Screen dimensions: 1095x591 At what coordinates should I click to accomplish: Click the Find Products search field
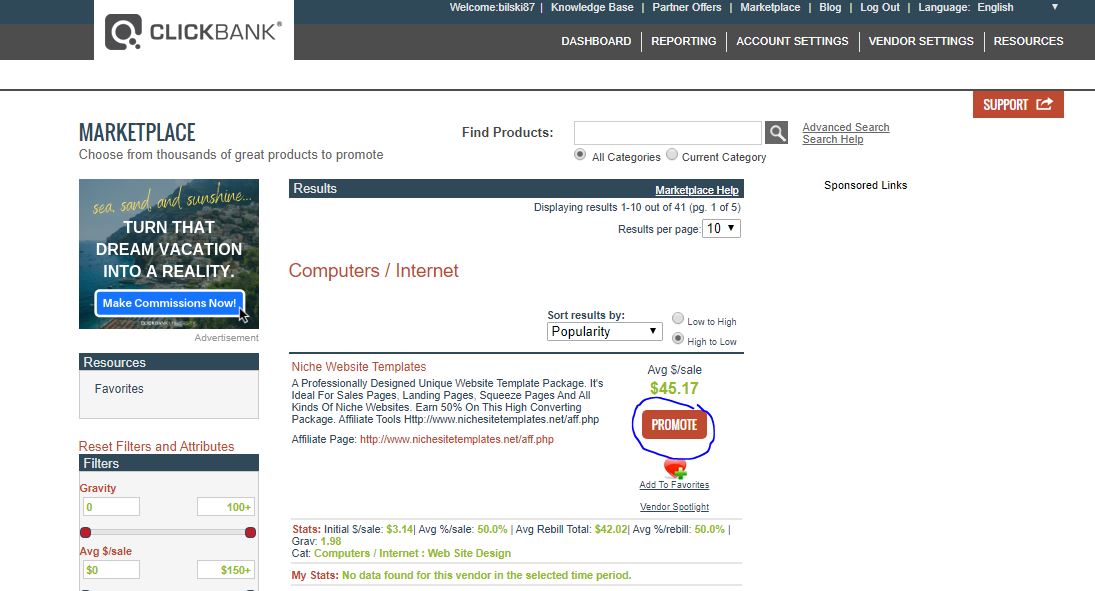coord(668,133)
